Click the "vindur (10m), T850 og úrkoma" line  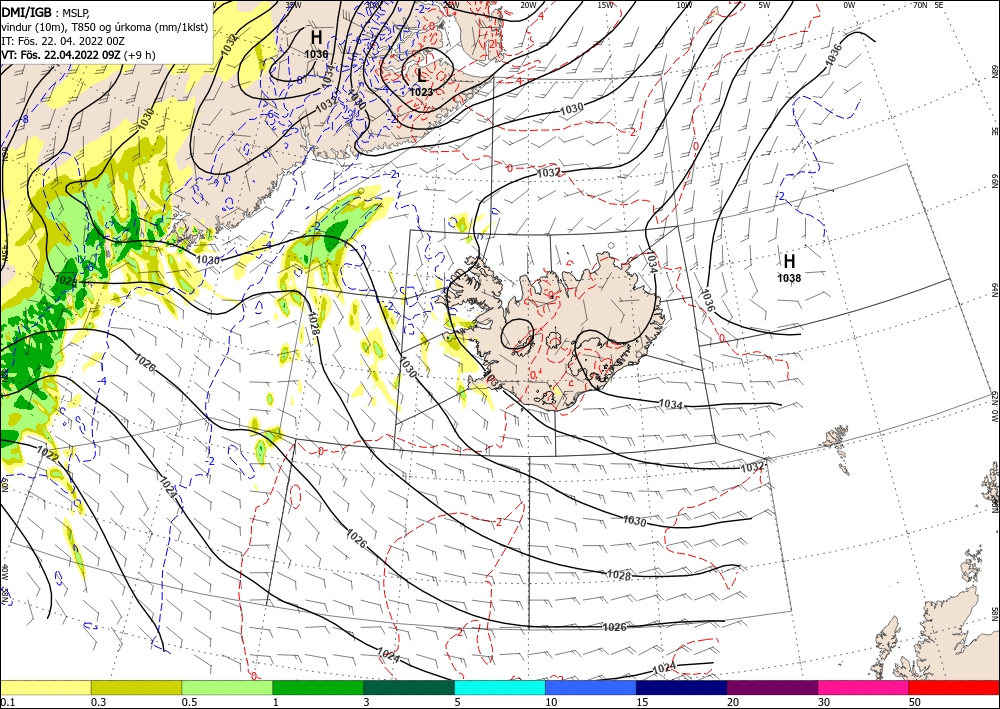(105, 27)
